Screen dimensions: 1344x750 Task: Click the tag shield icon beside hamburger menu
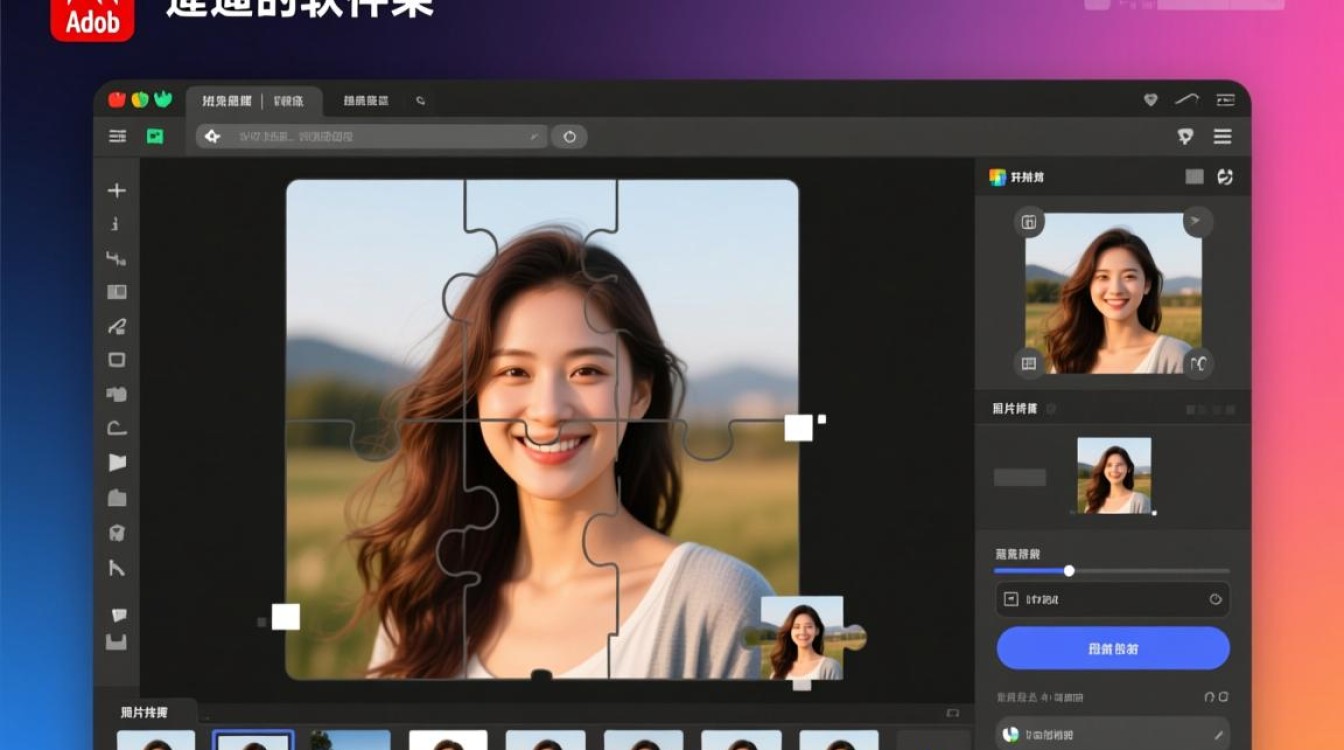(x=1186, y=136)
